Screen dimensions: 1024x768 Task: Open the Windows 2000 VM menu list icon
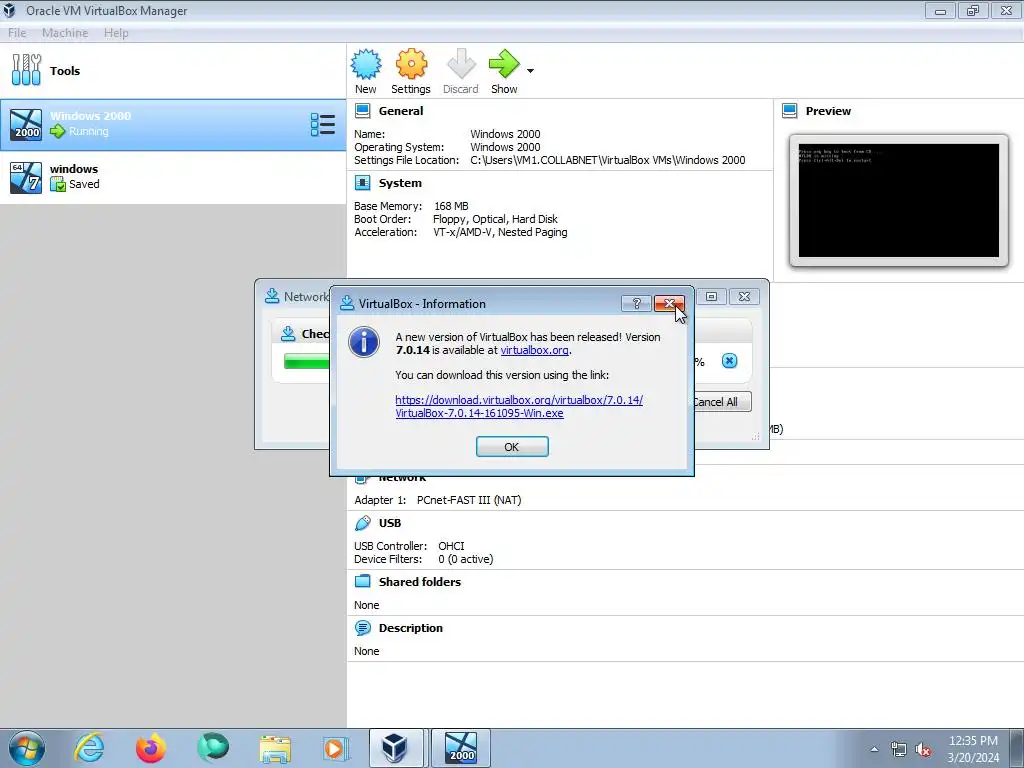tap(323, 124)
